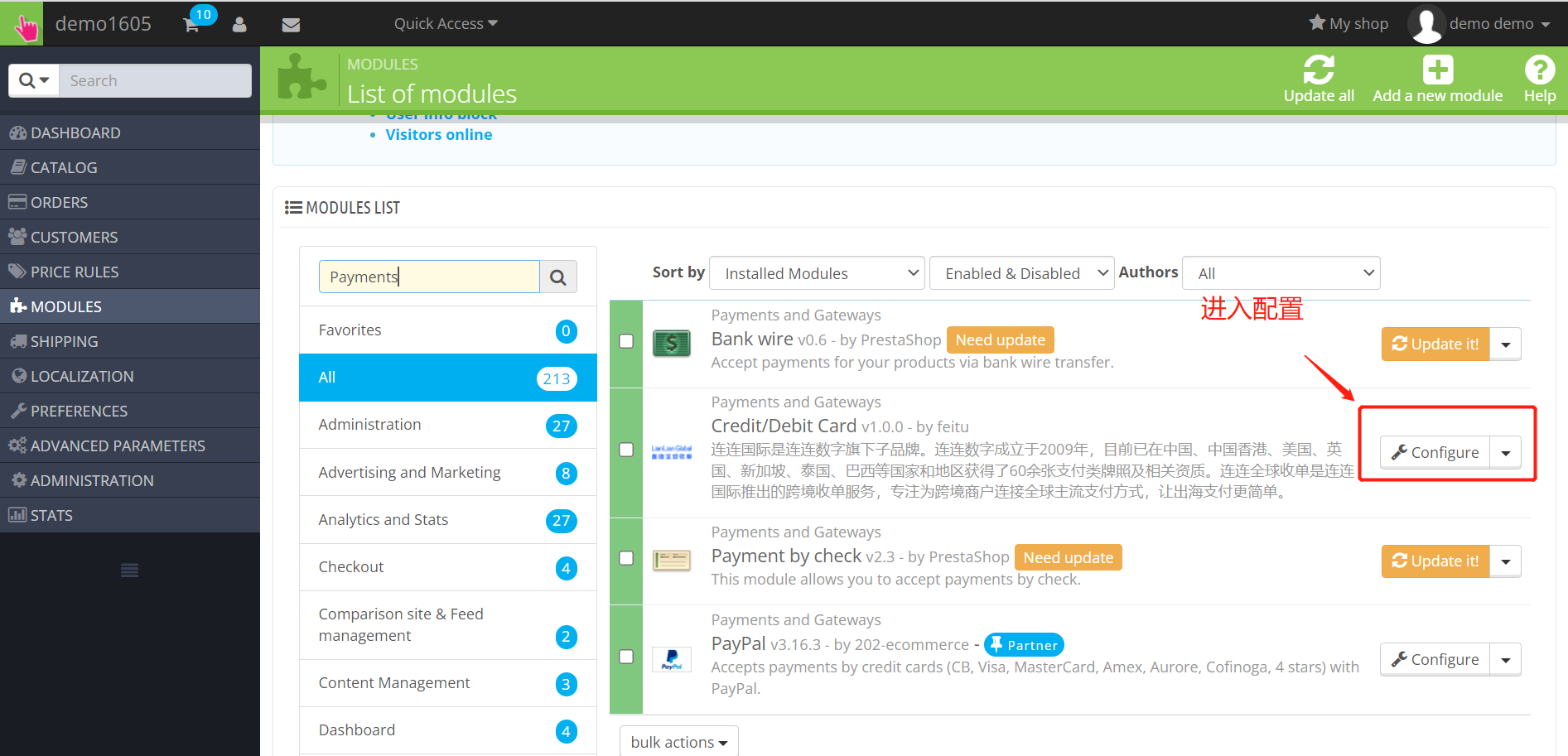1568x756 pixels.
Task: Open the Stats sidebar menu
Action: [x=130, y=515]
